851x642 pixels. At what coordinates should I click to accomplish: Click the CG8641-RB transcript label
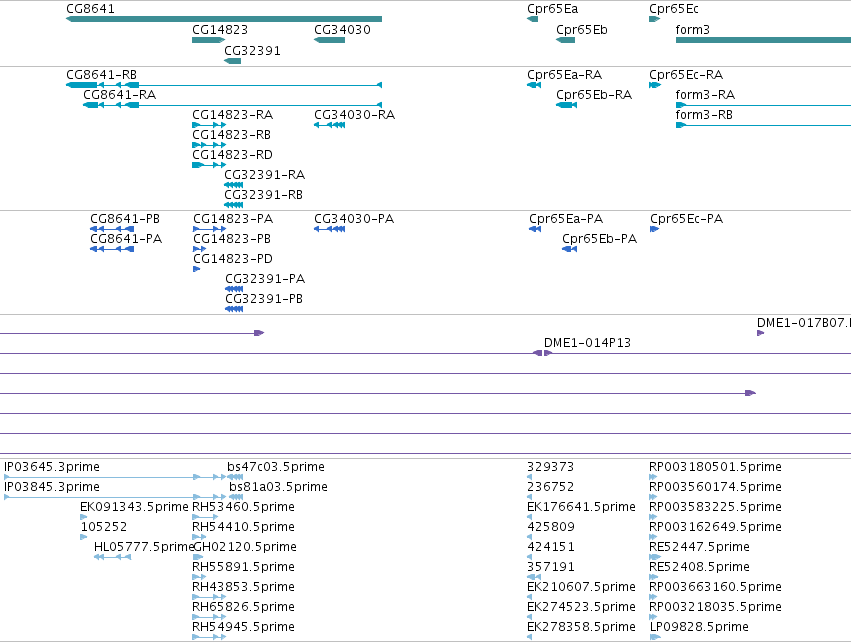click(x=101, y=75)
